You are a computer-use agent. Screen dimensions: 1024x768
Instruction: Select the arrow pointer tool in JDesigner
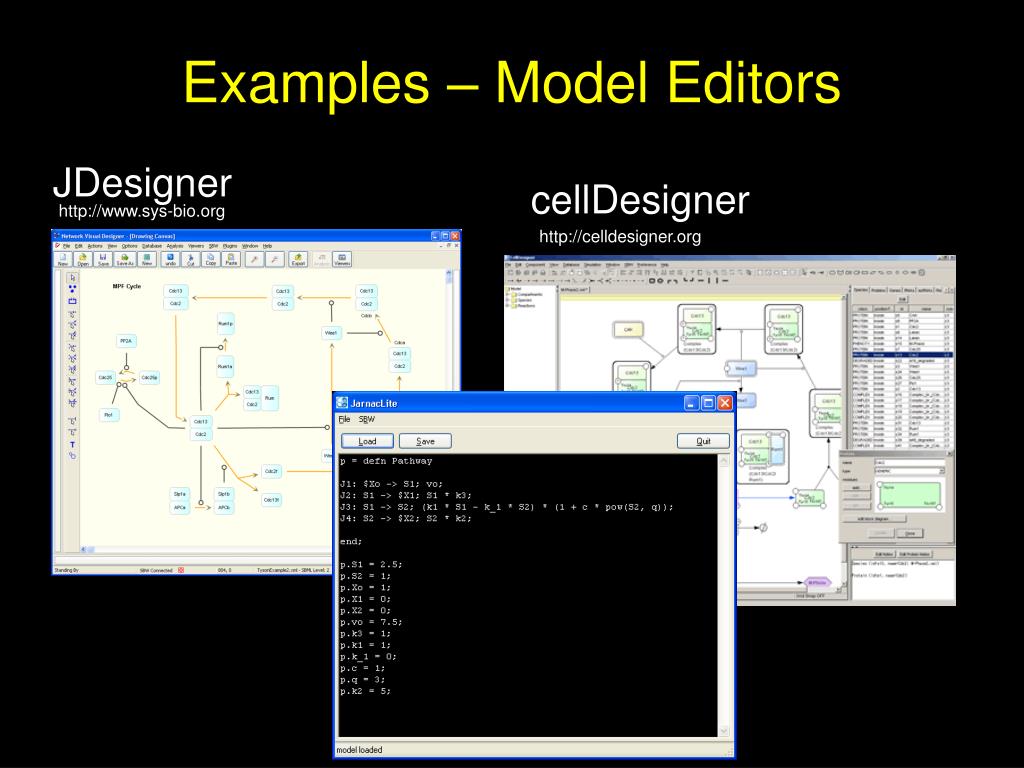(x=72, y=278)
